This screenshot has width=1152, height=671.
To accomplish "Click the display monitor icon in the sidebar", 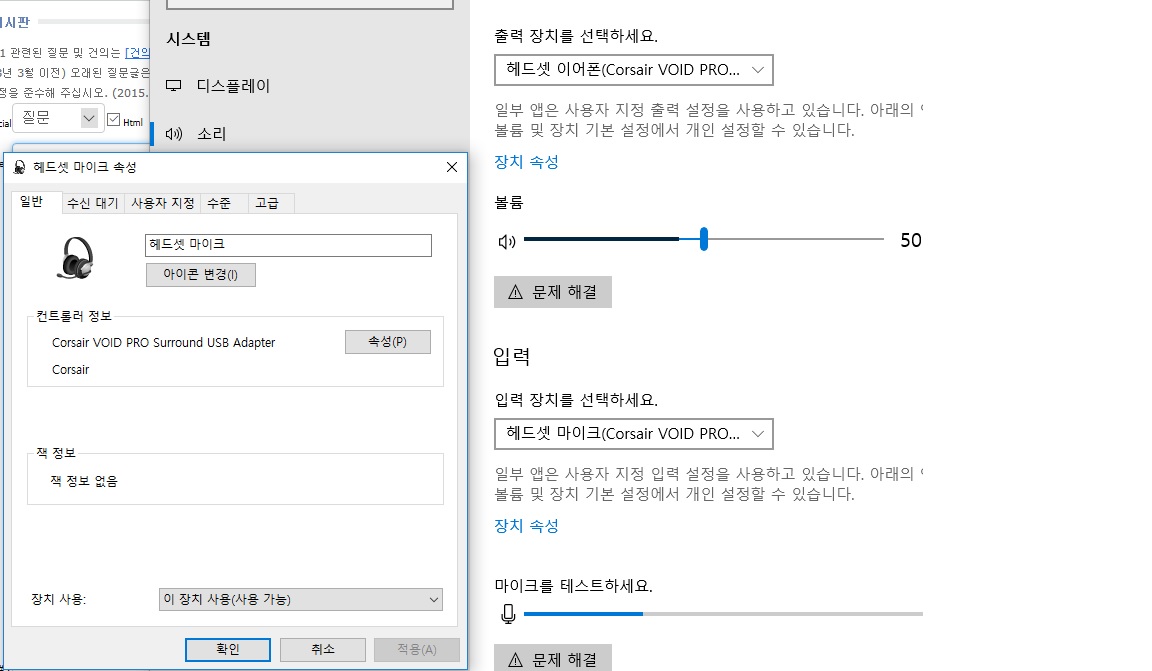I will (x=173, y=86).
